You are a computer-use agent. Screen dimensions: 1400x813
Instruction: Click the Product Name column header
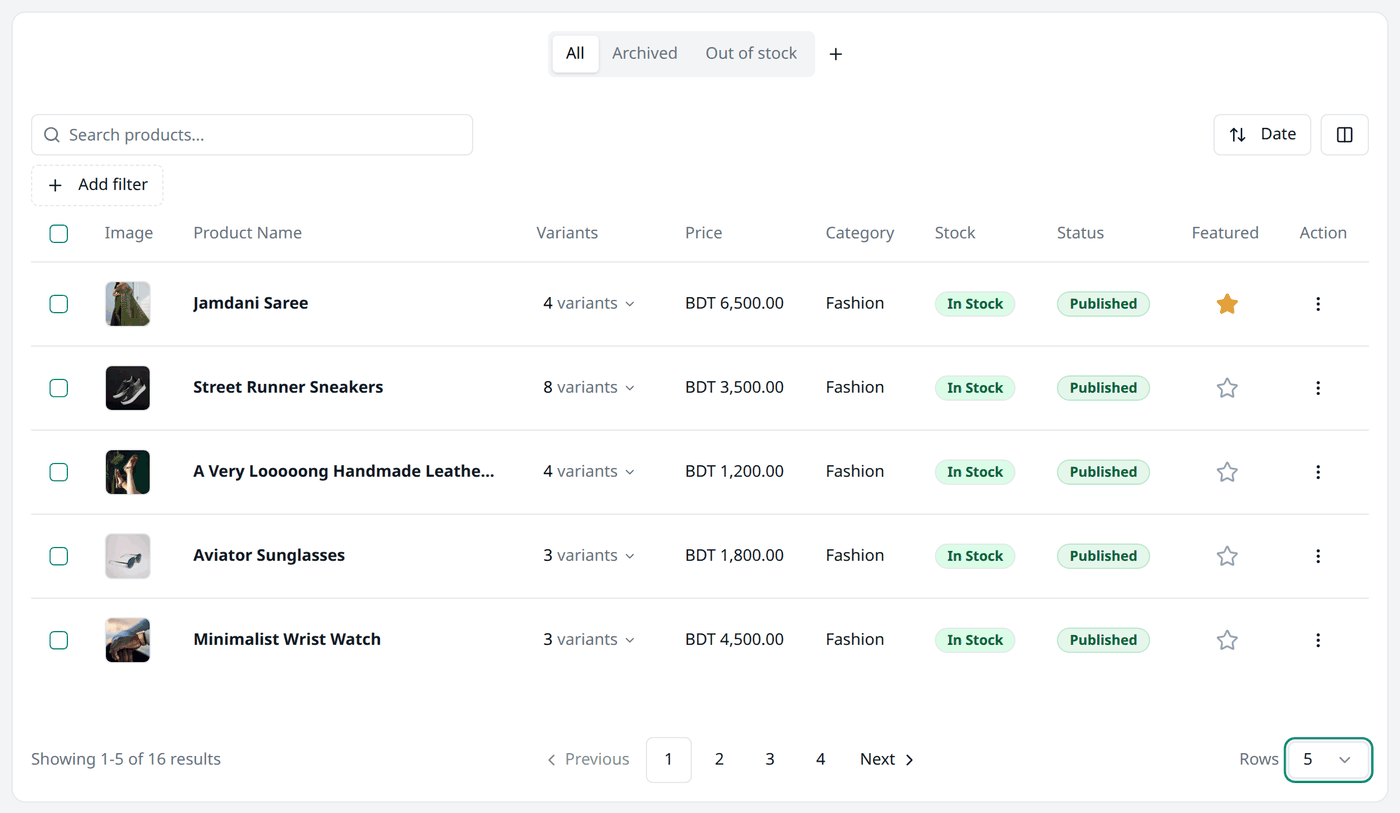click(x=248, y=233)
